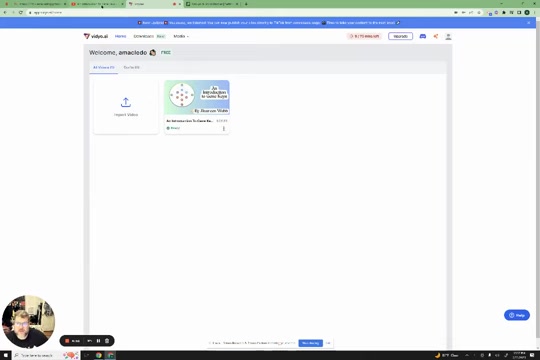
Task: Click the blue Help button
Action: click(517, 315)
